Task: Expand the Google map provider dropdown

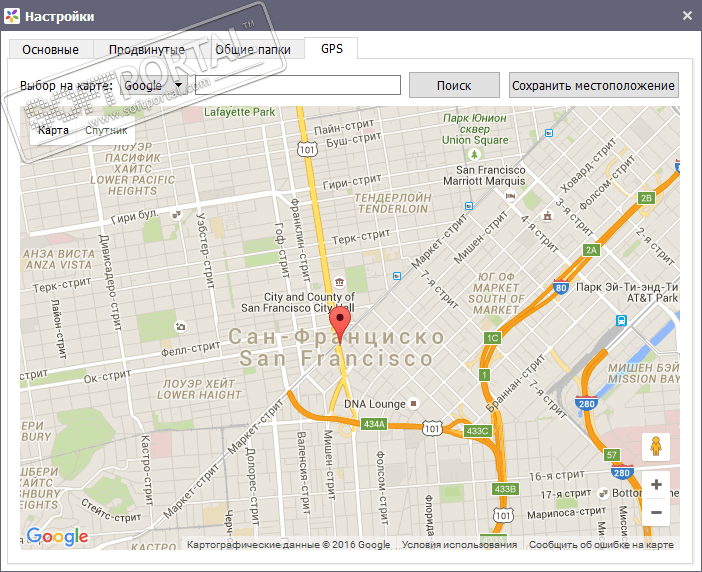Action: pos(154,85)
